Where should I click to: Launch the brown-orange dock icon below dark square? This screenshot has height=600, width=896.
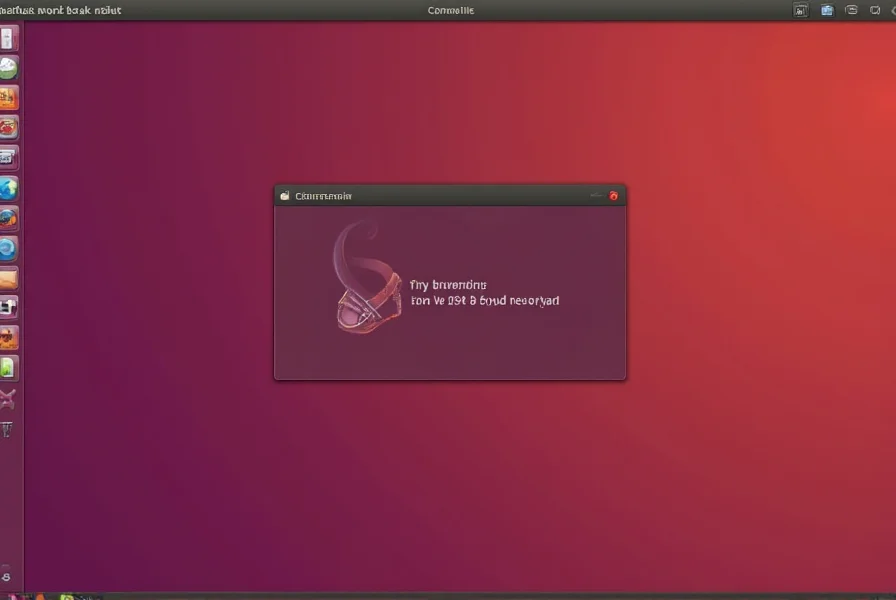coord(8,337)
